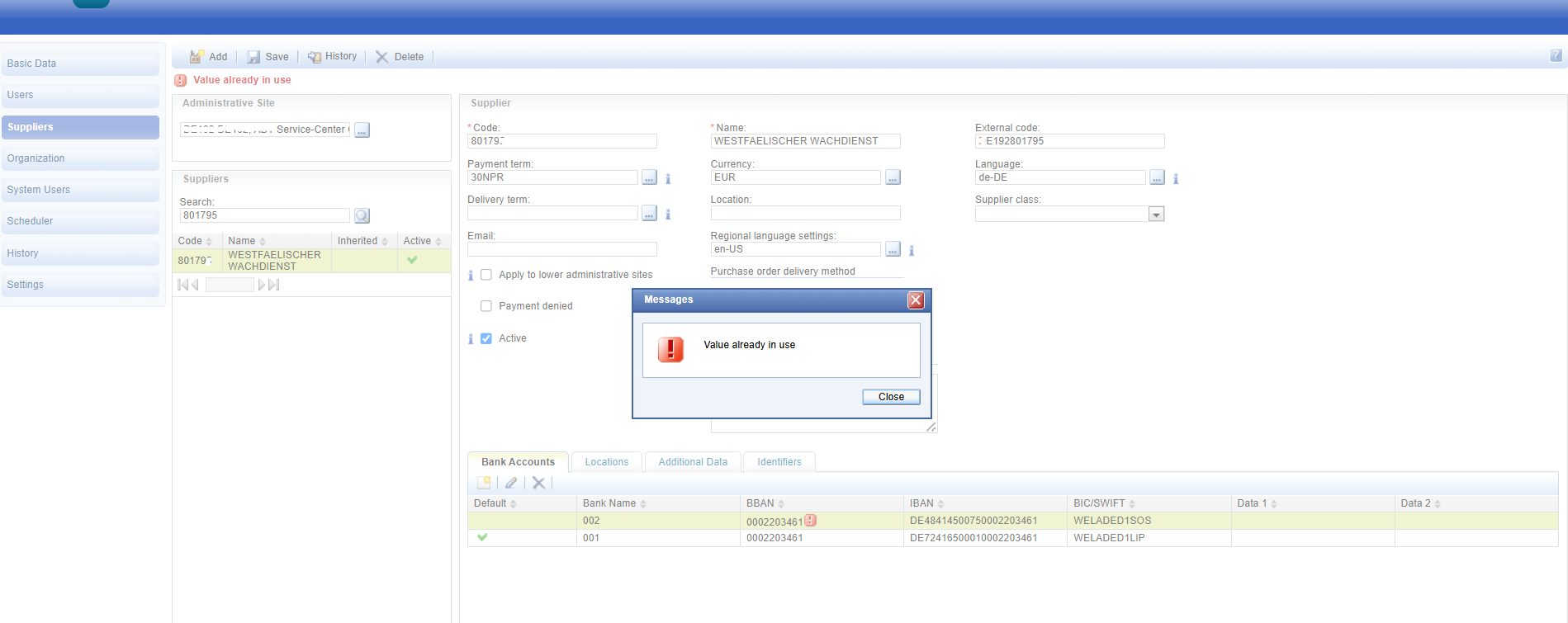Screen dimensions: 1568x623
Task: Open the Additional Data tab
Action: [x=692, y=462]
